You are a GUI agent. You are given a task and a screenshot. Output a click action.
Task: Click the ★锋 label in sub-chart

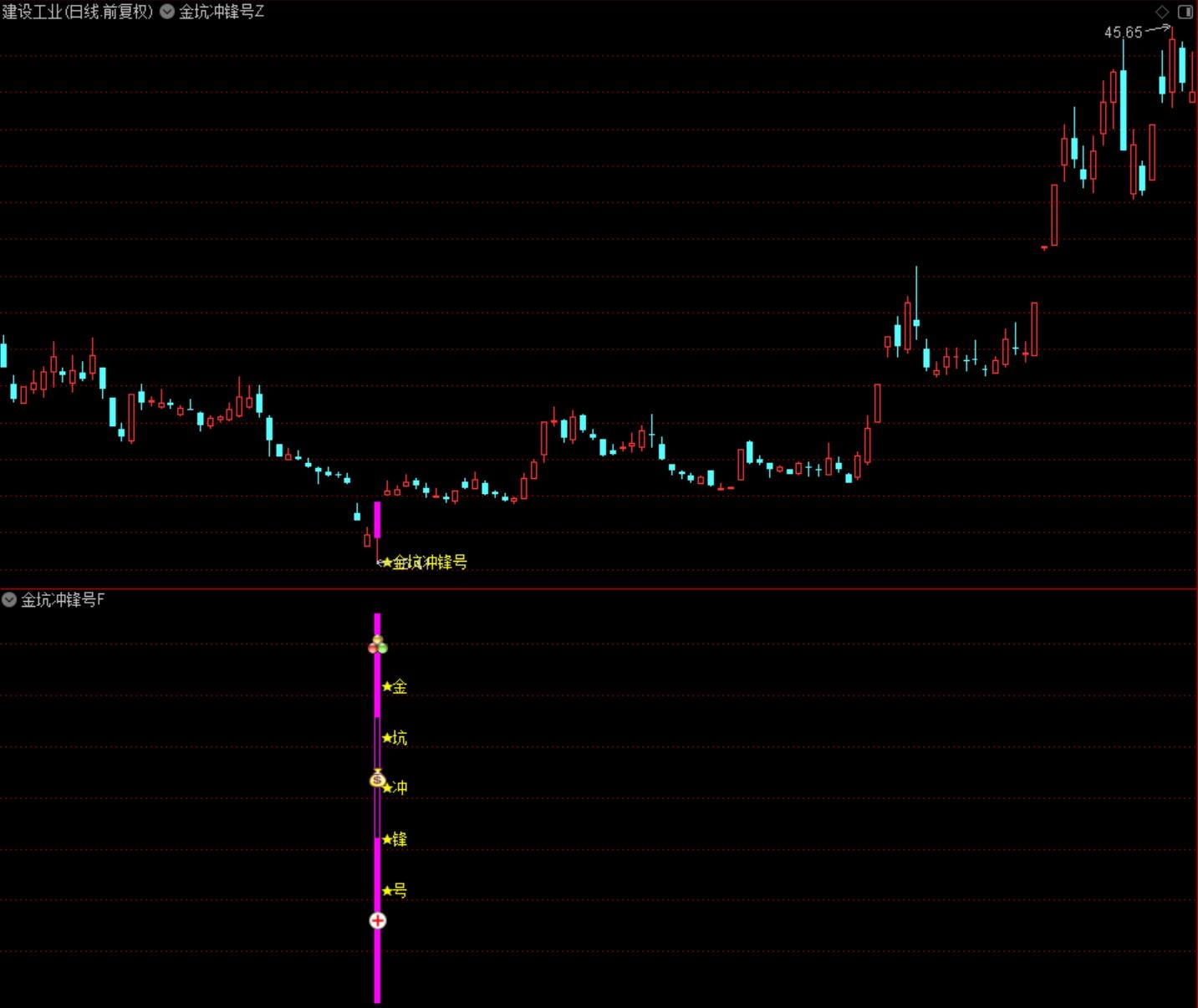(394, 839)
